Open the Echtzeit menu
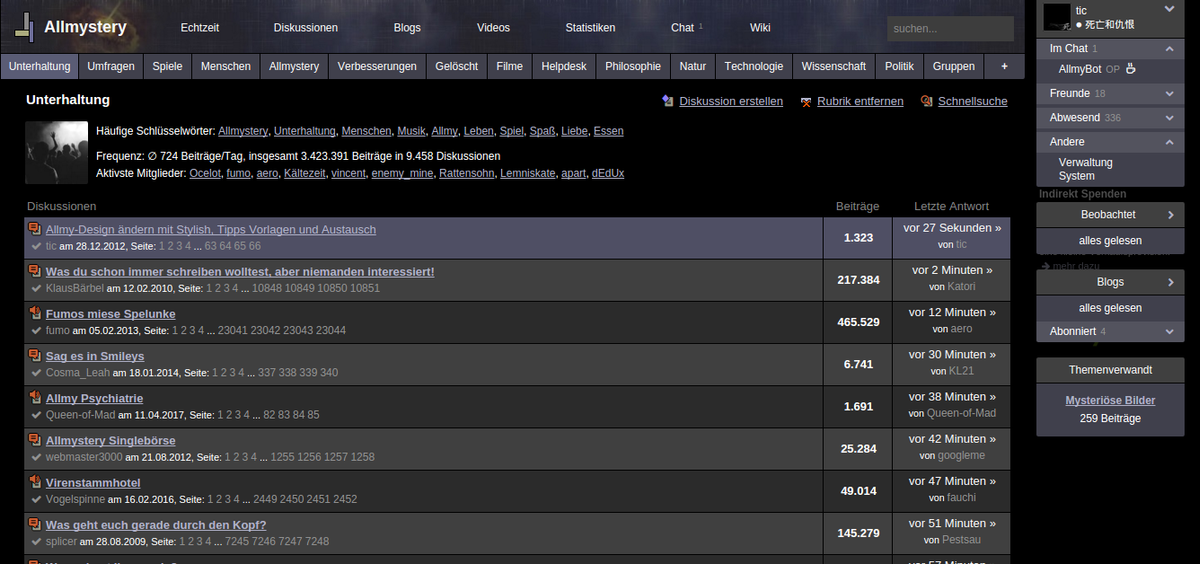Image resolution: width=1200 pixels, height=564 pixels. click(200, 28)
